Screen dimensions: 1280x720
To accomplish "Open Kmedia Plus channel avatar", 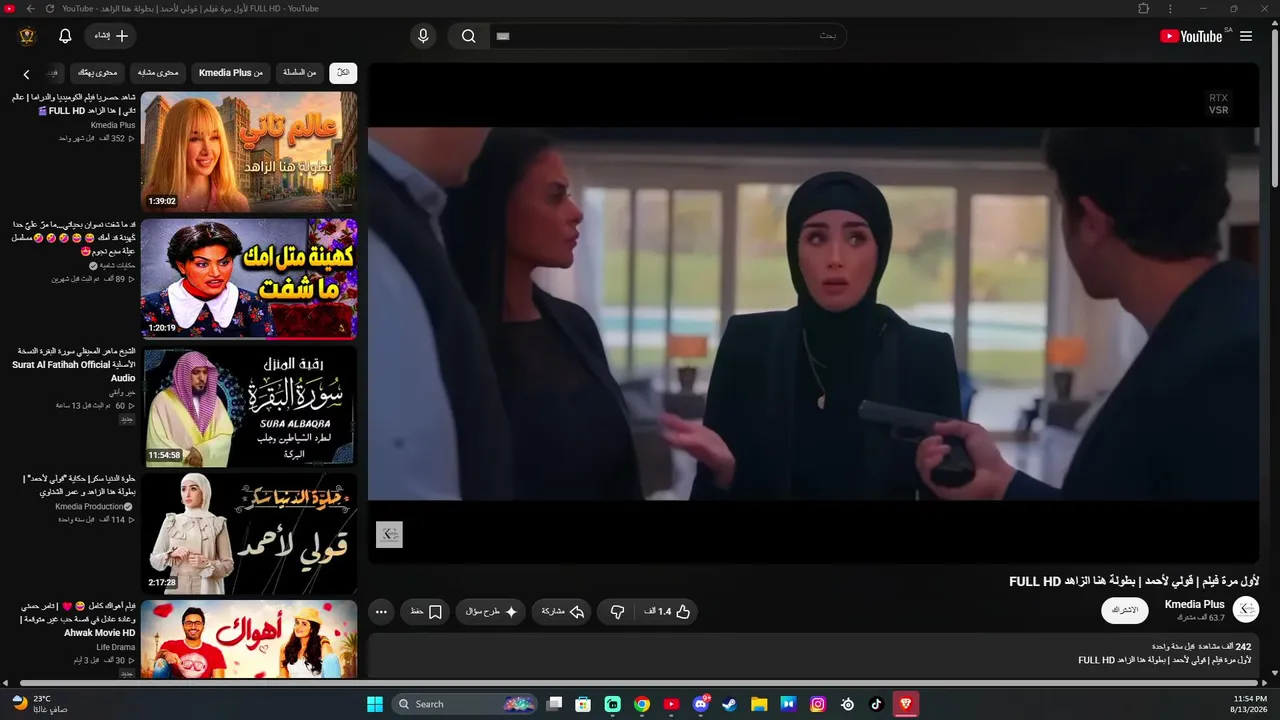I will [x=1246, y=610].
